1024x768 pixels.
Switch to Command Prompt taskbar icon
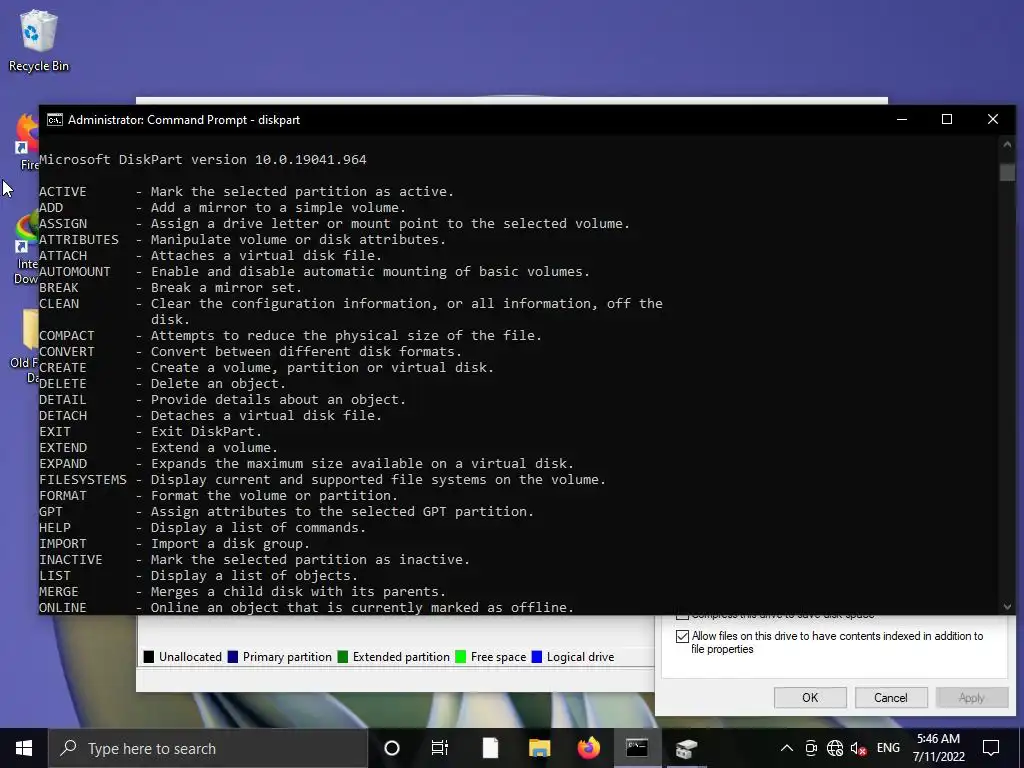point(637,748)
